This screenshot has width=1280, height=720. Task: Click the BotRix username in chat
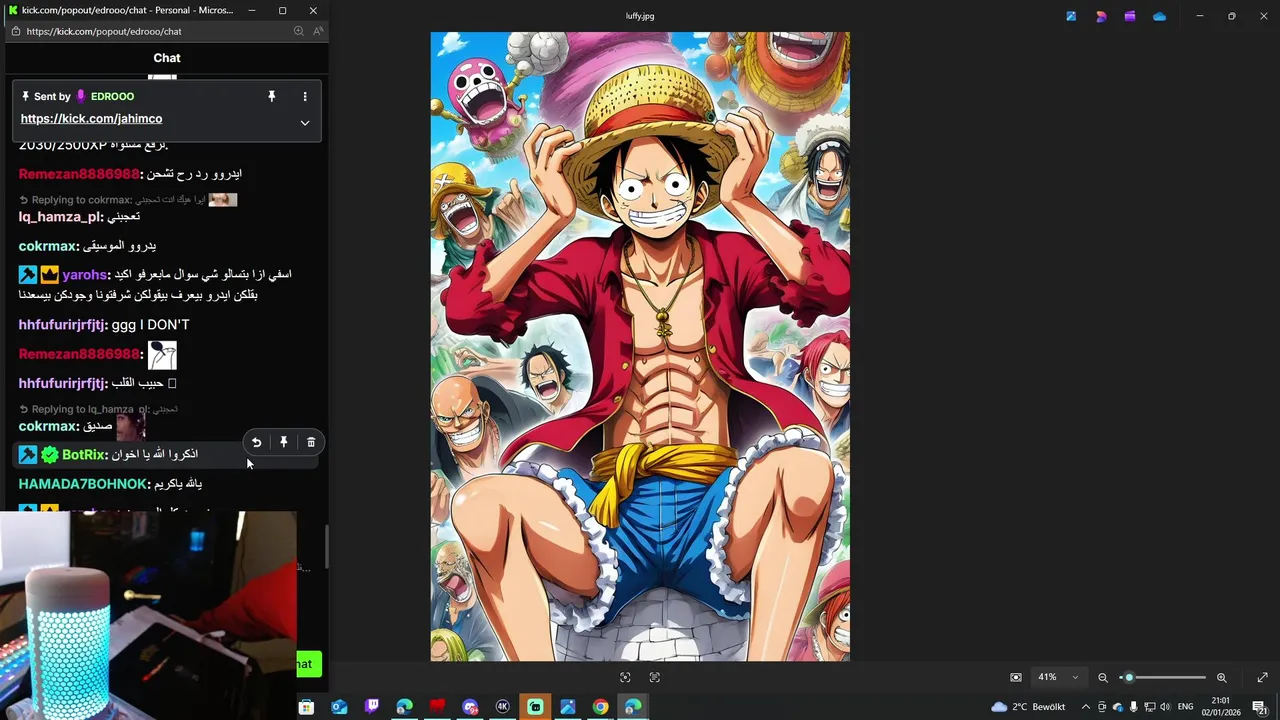pos(84,455)
